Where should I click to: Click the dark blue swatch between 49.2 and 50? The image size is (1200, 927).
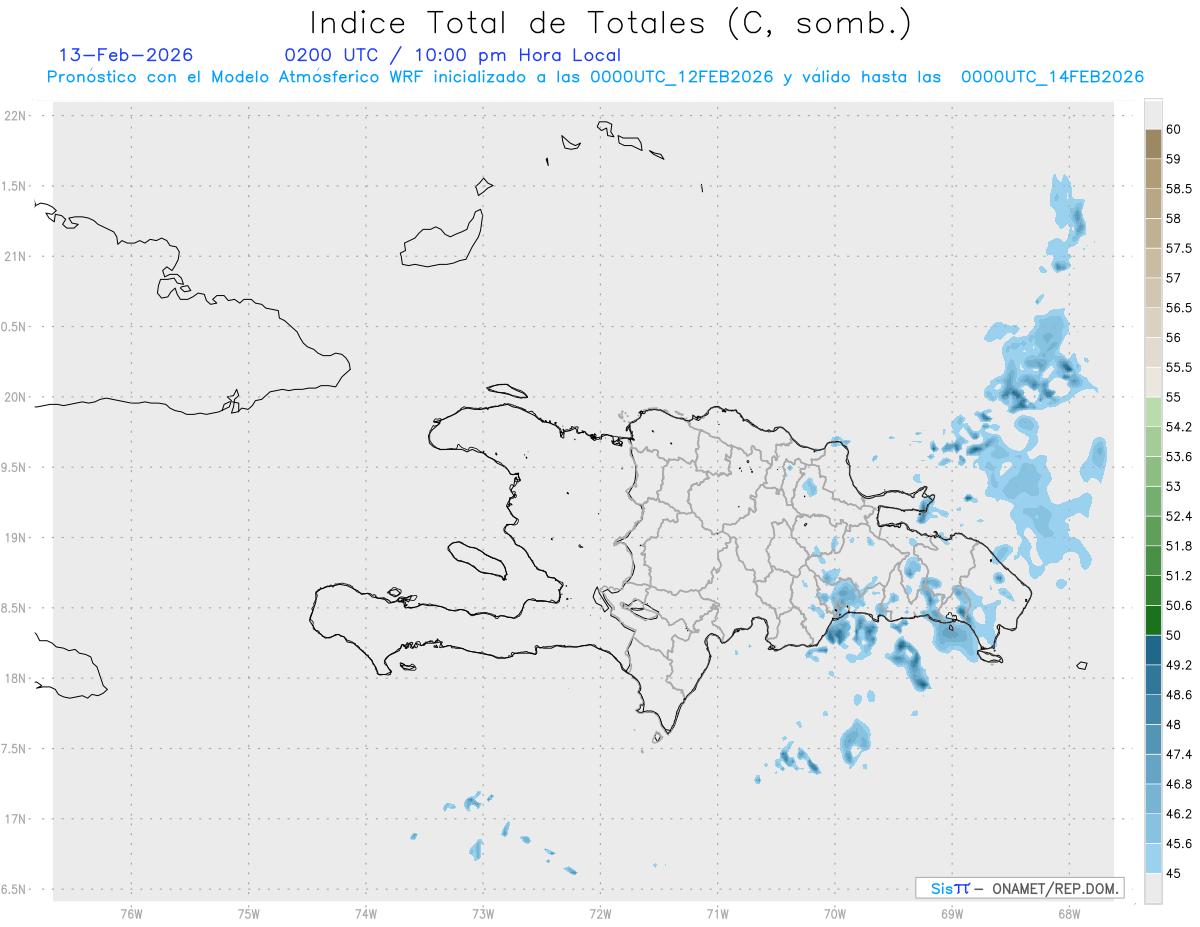pyautogui.click(x=1153, y=650)
